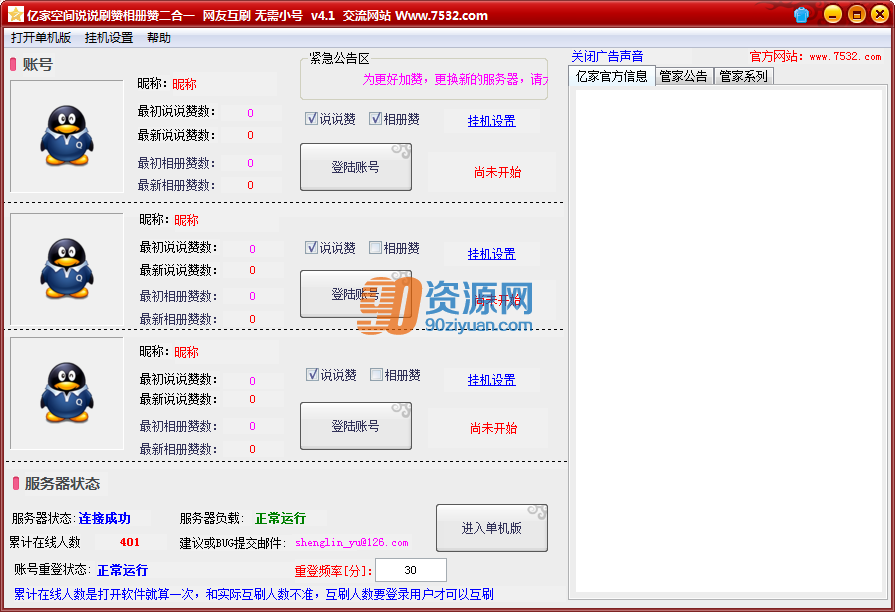Click inside the white 亿家官方信息 content panel
The height and width of the screenshot is (612, 895).
coord(728,341)
